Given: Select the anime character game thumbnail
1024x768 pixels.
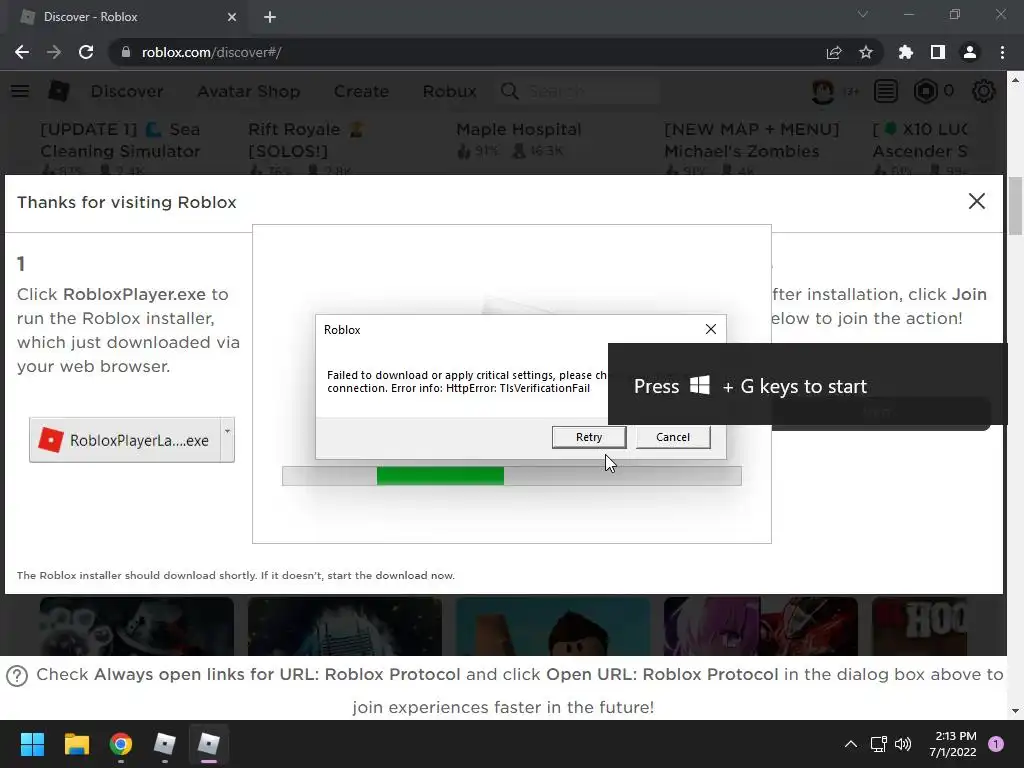Looking at the screenshot, I should click(760, 626).
